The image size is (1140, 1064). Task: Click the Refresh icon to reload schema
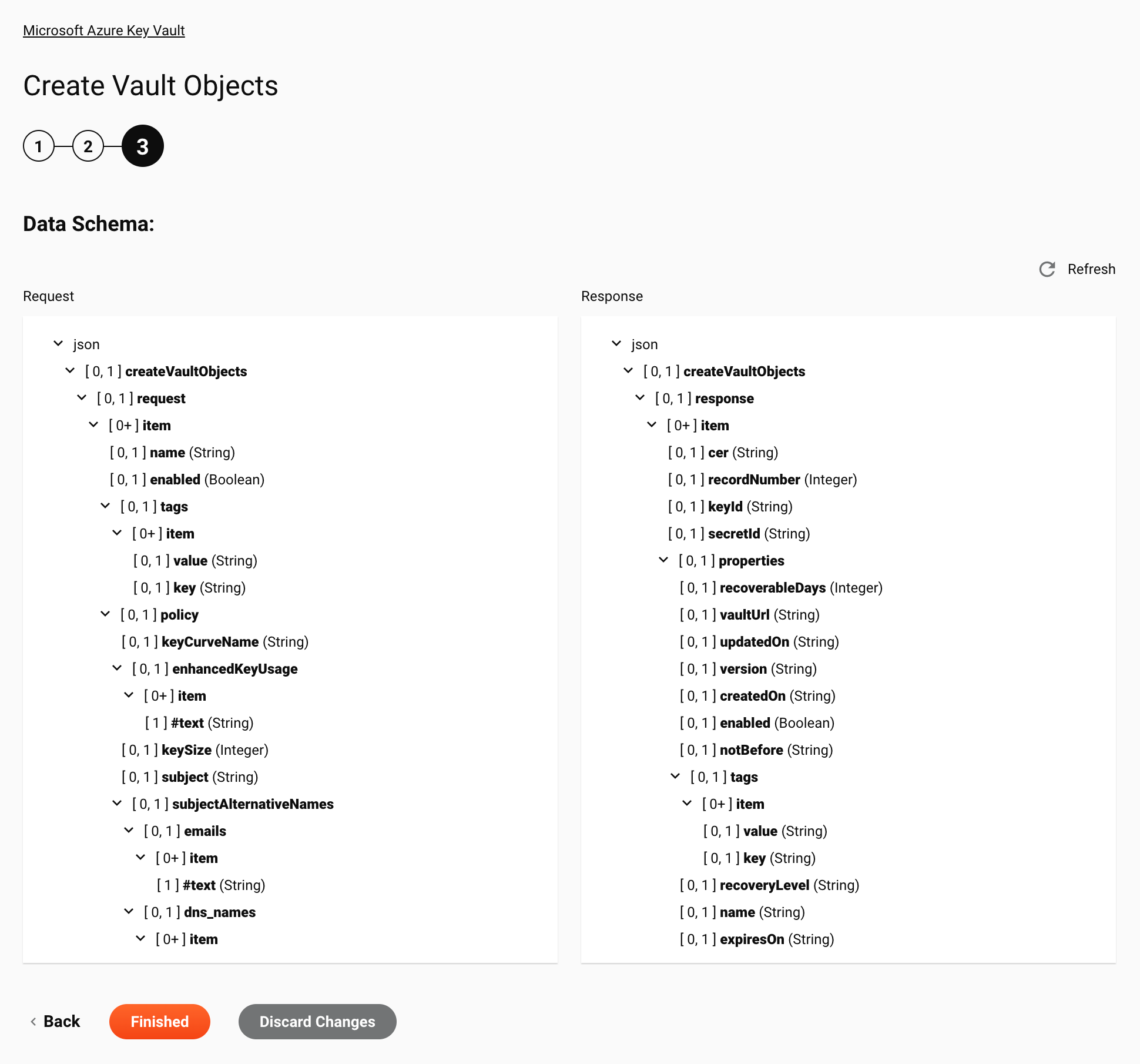pyautogui.click(x=1048, y=269)
